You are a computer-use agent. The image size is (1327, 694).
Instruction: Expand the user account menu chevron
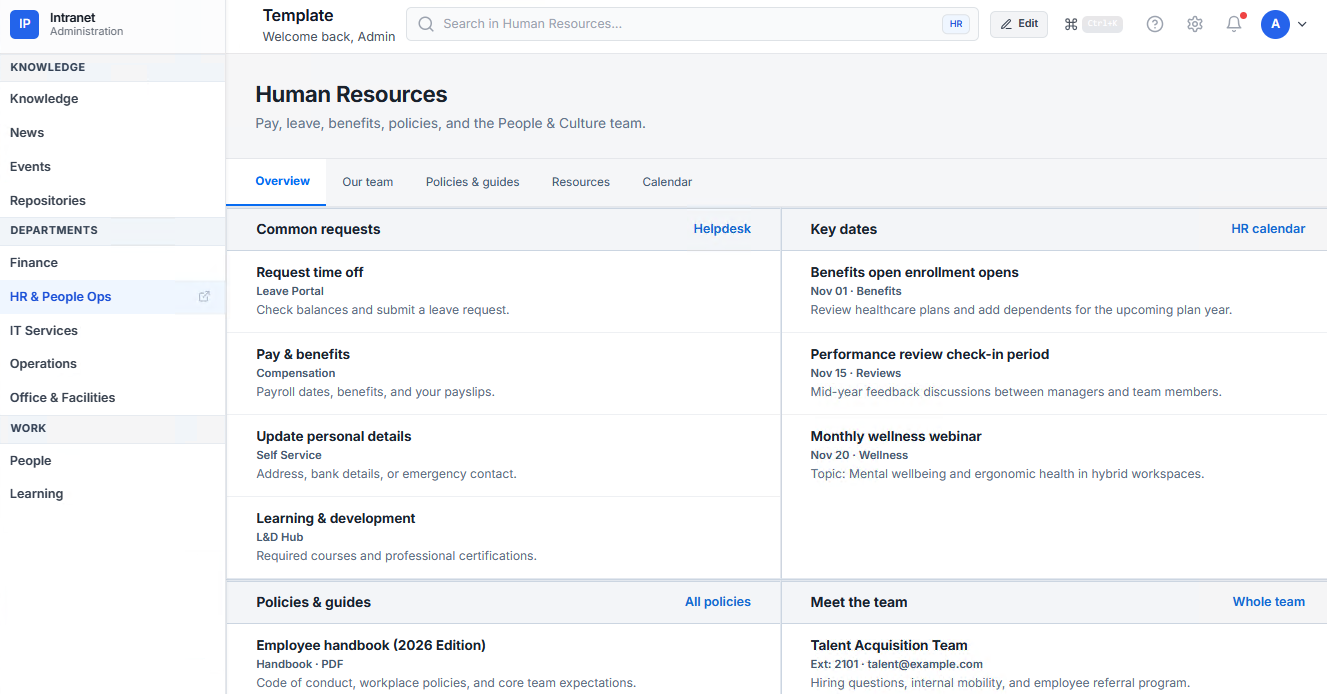(1301, 25)
